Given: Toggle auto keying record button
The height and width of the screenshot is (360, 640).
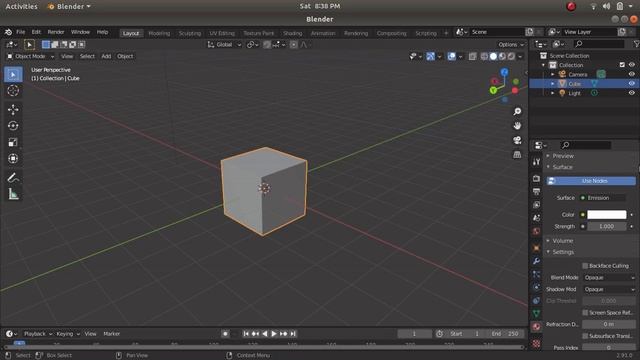Looking at the screenshot, I should 225,334.
